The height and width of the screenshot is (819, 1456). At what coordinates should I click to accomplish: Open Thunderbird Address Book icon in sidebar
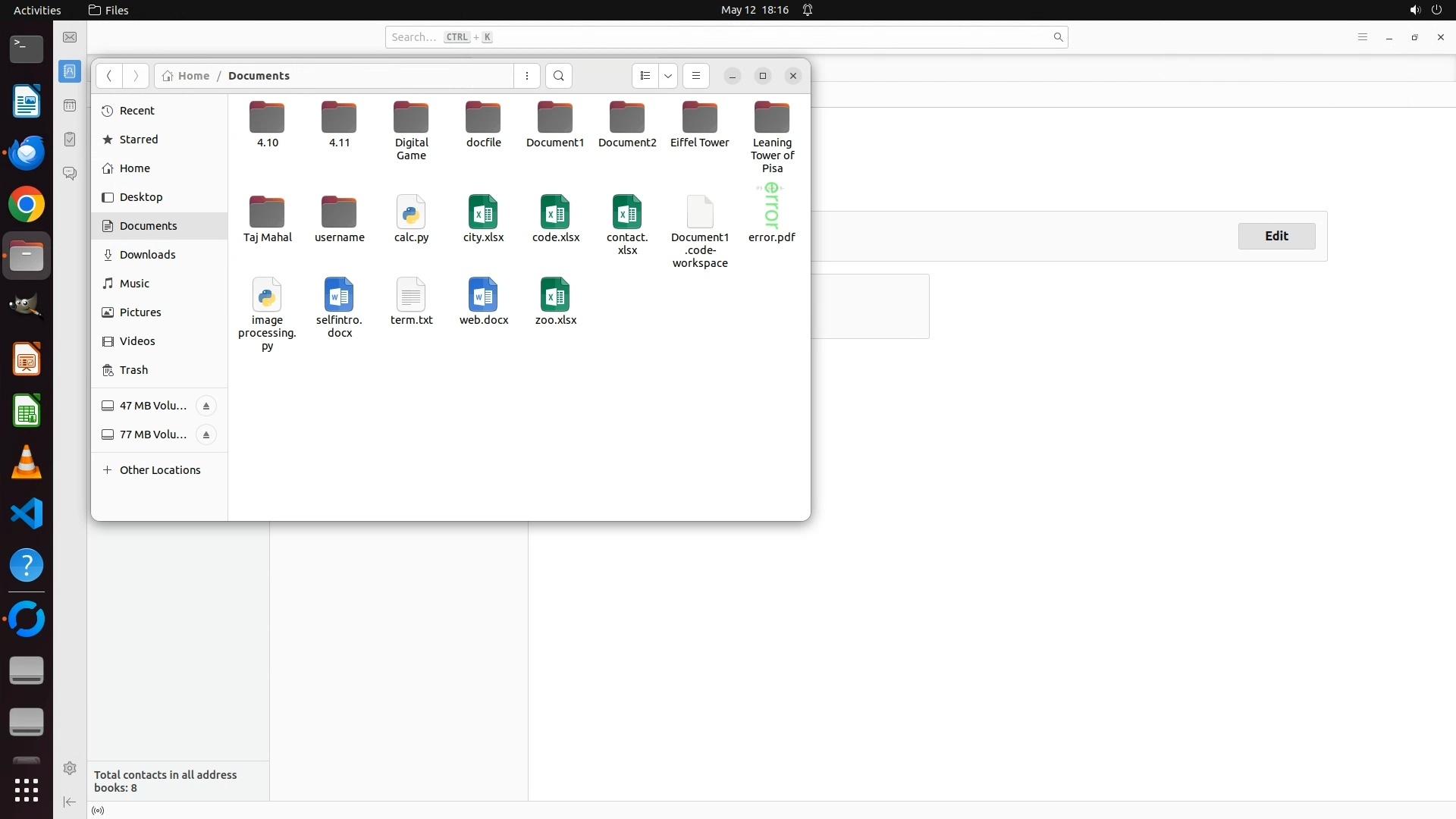pyautogui.click(x=70, y=71)
